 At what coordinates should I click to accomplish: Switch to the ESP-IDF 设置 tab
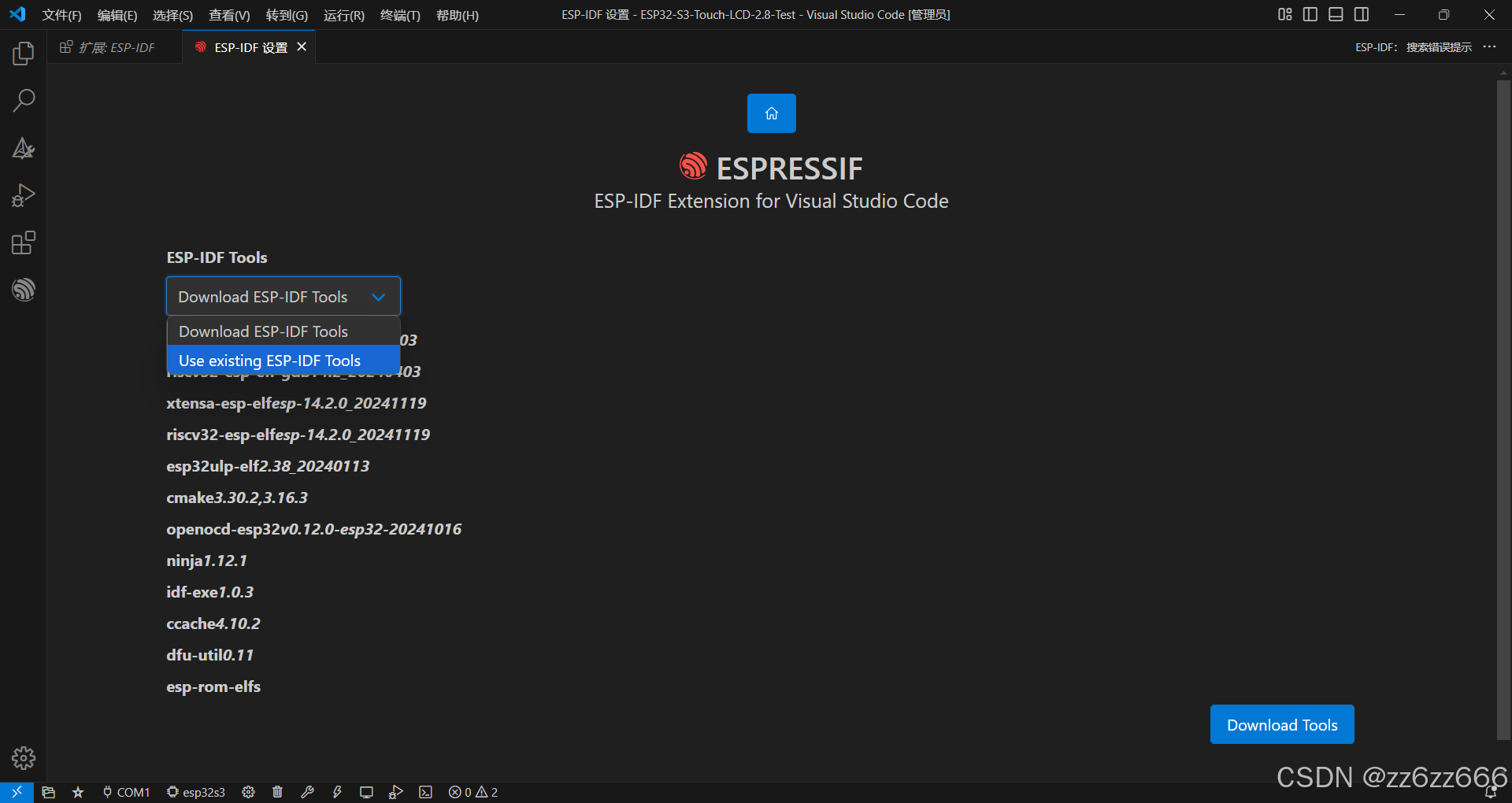click(250, 47)
